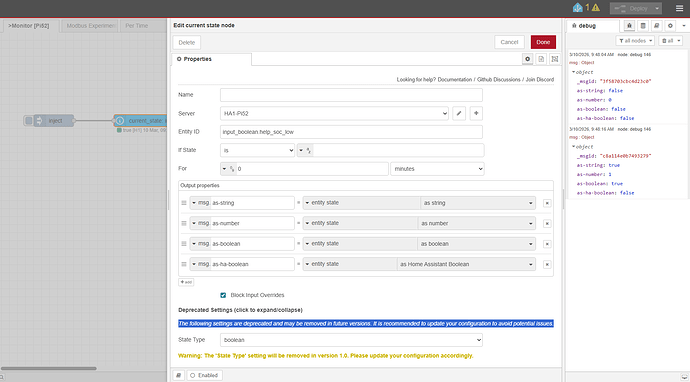The image size is (690, 382).
Task: Click the Cancel button
Action: coord(509,42)
